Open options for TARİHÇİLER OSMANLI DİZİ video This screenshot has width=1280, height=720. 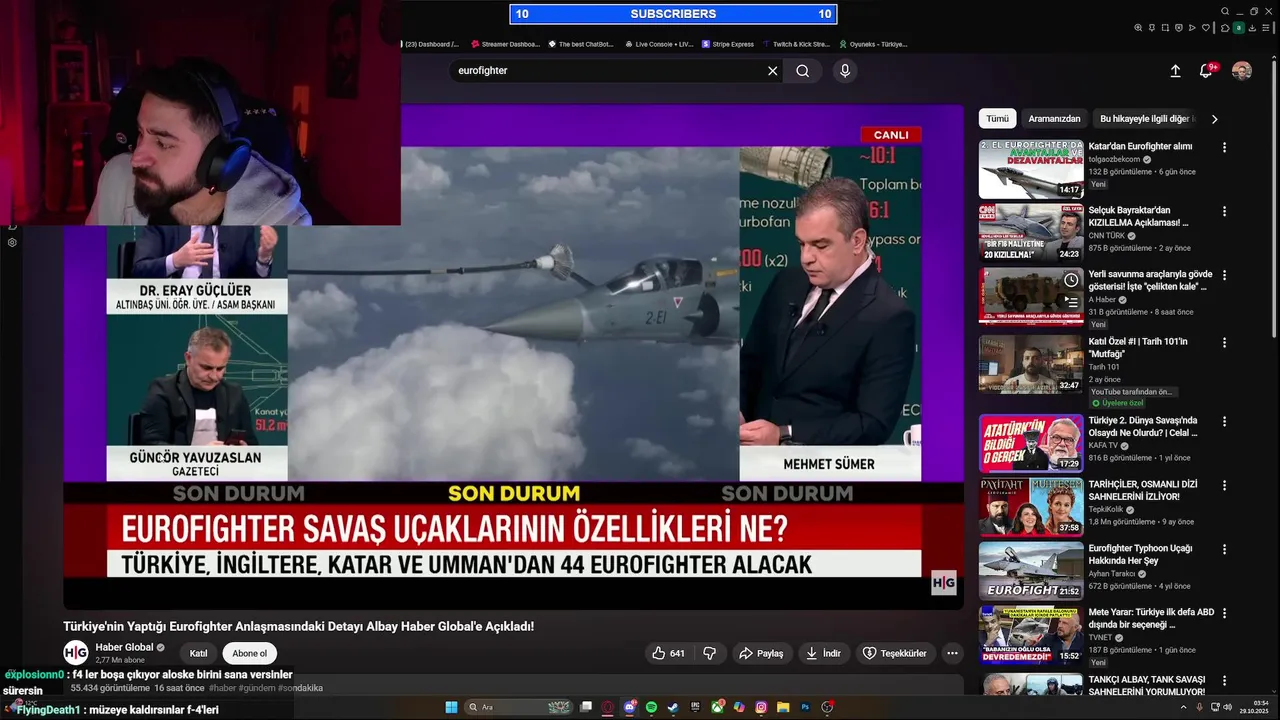pos(1224,485)
